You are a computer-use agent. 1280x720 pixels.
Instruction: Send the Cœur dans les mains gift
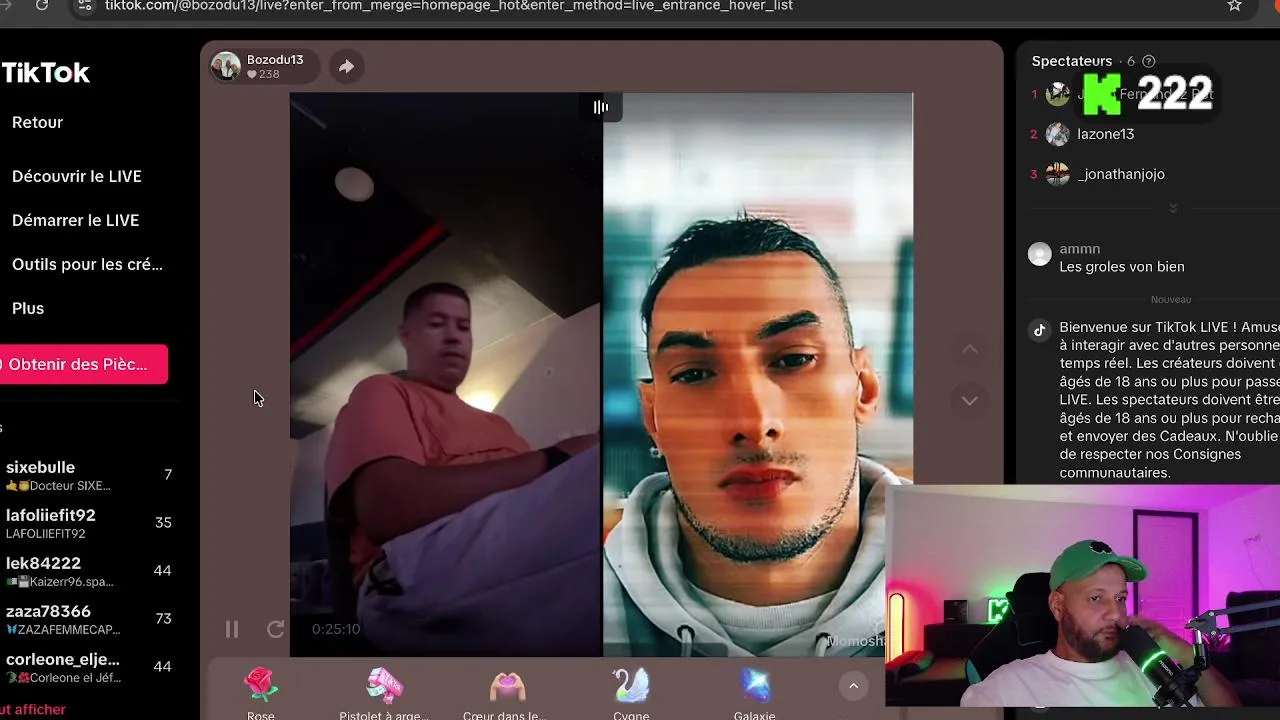(x=507, y=692)
